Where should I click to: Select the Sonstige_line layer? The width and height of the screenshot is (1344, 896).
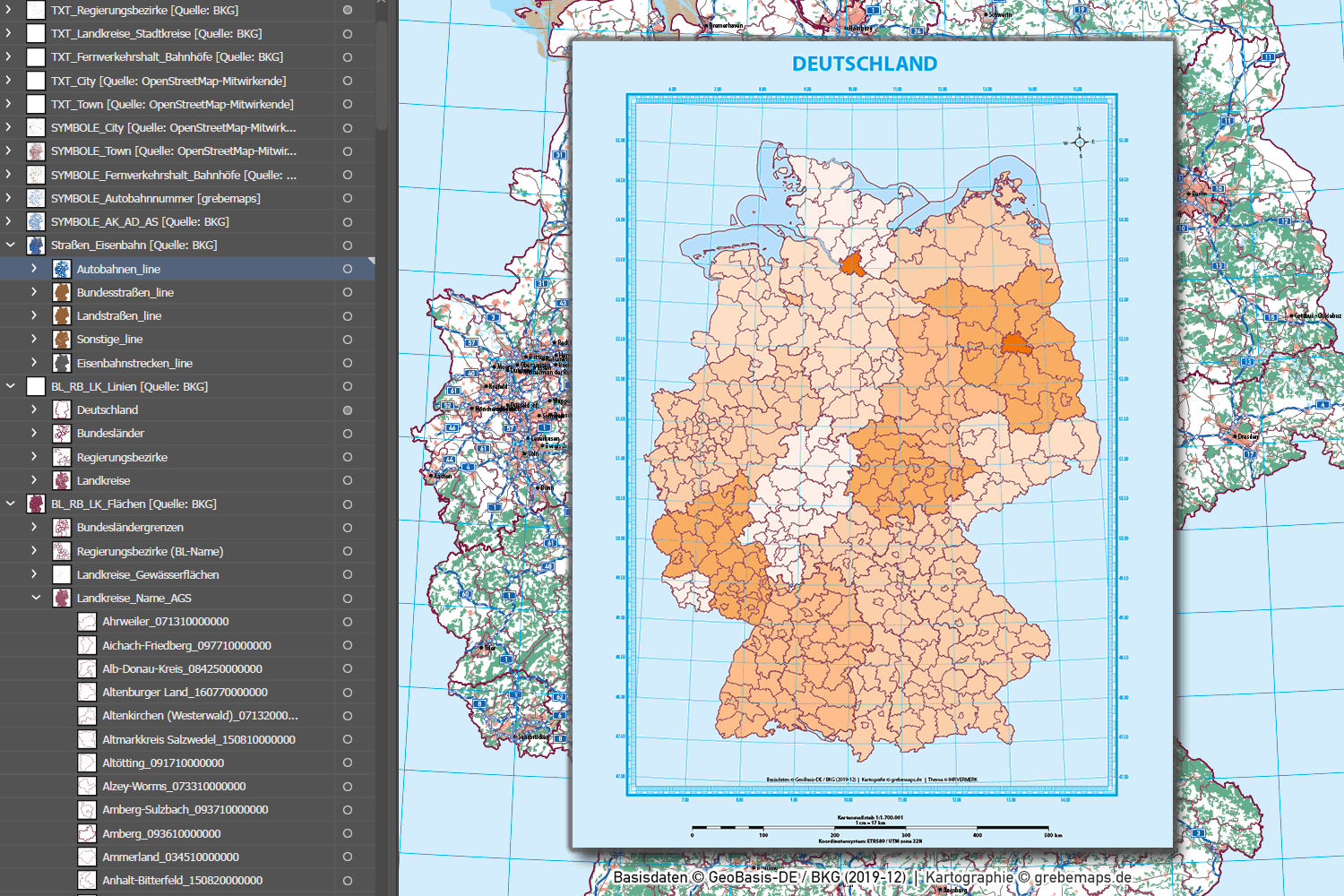109,339
